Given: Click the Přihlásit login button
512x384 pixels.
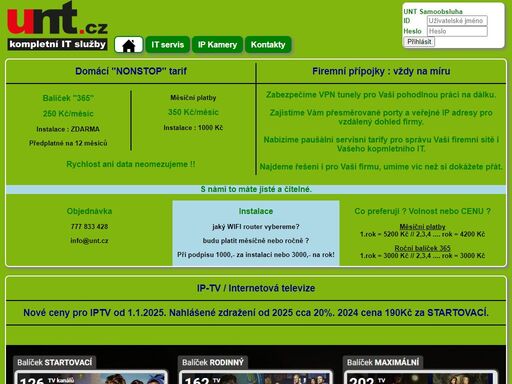Looking at the screenshot, I should click(x=419, y=42).
